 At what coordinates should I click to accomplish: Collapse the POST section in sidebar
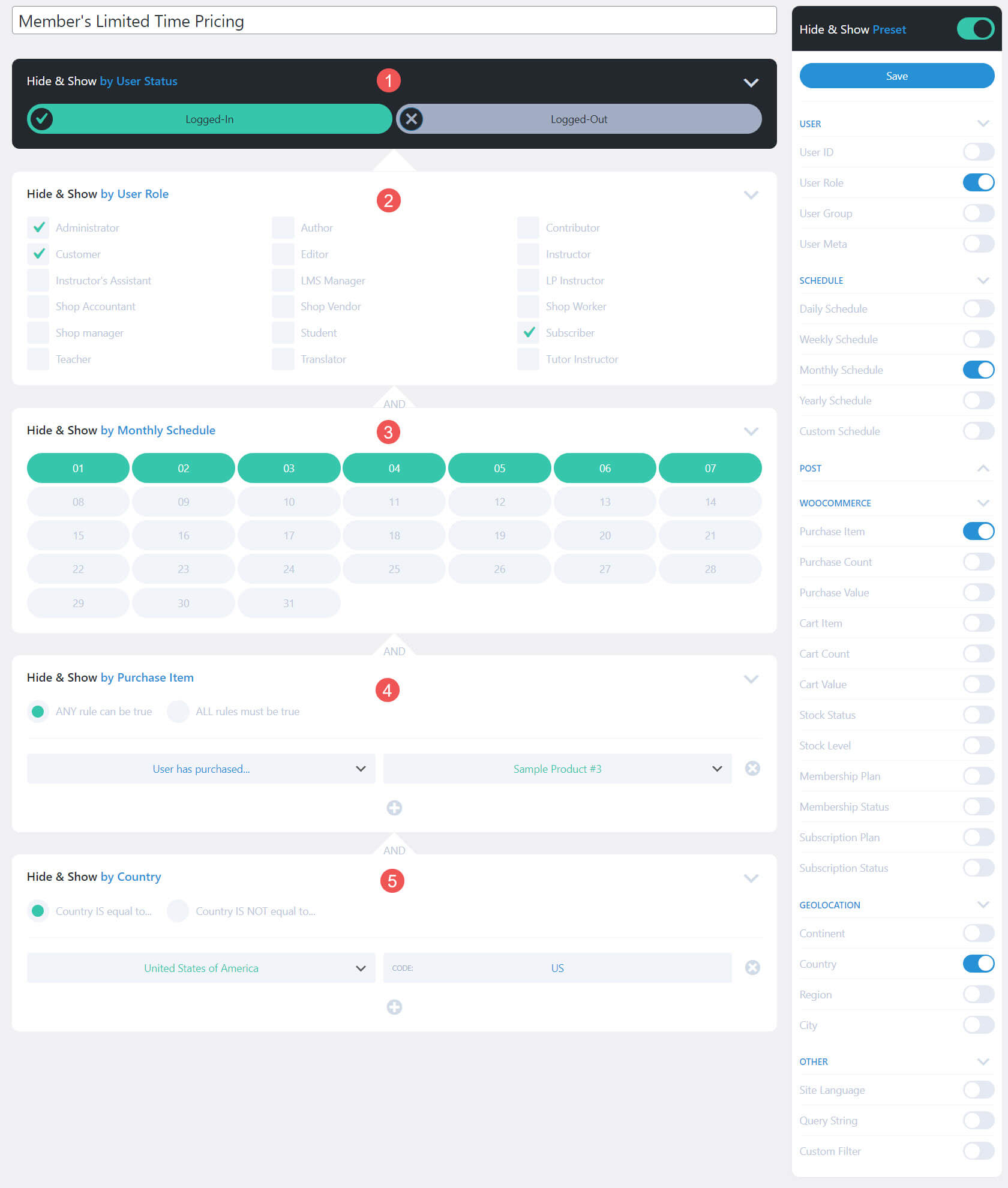tap(982, 468)
